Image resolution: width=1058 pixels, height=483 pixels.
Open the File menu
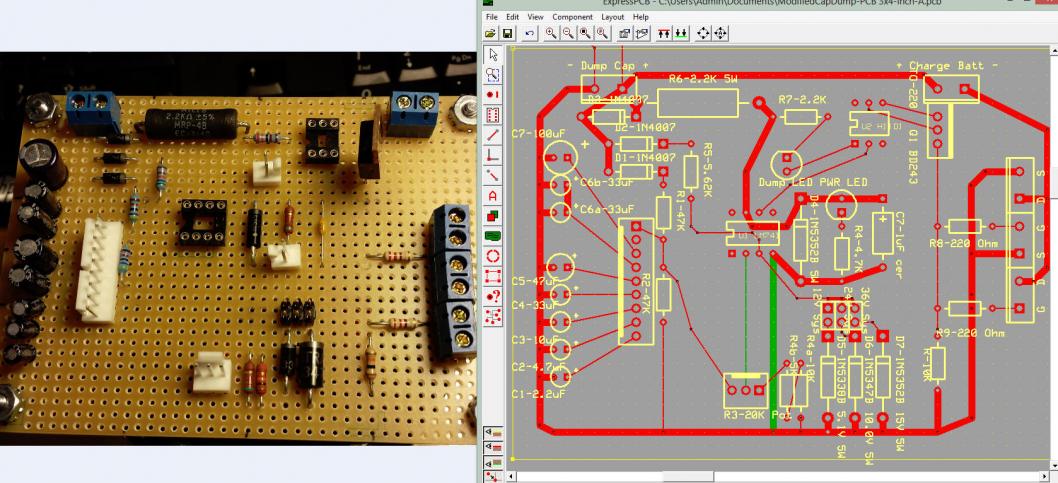[x=492, y=17]
